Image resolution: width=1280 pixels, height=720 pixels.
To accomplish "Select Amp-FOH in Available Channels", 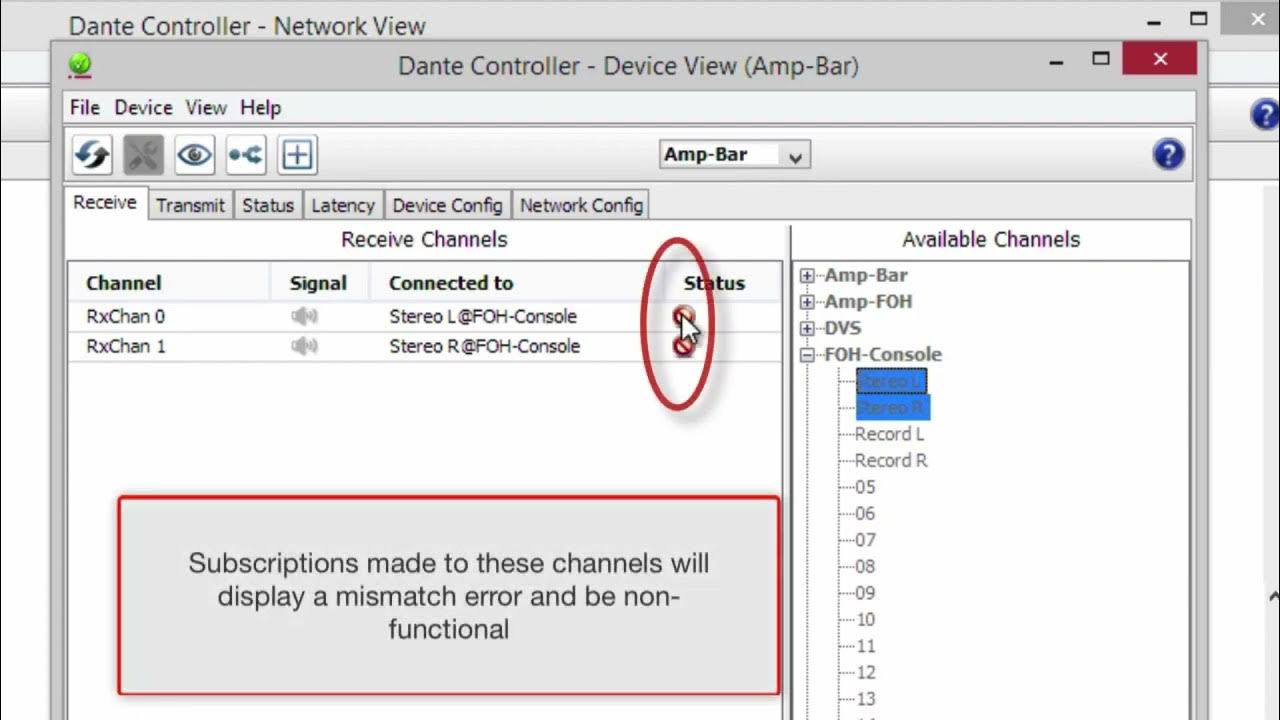I will click(868, 301).
